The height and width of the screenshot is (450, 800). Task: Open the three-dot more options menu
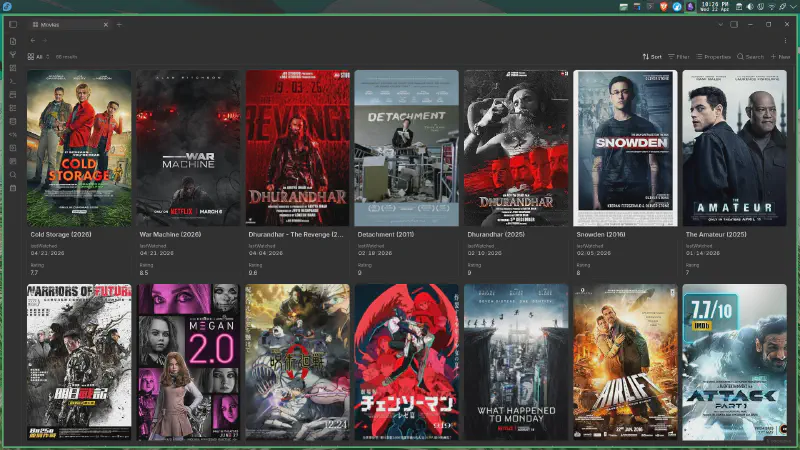[785, 40]
